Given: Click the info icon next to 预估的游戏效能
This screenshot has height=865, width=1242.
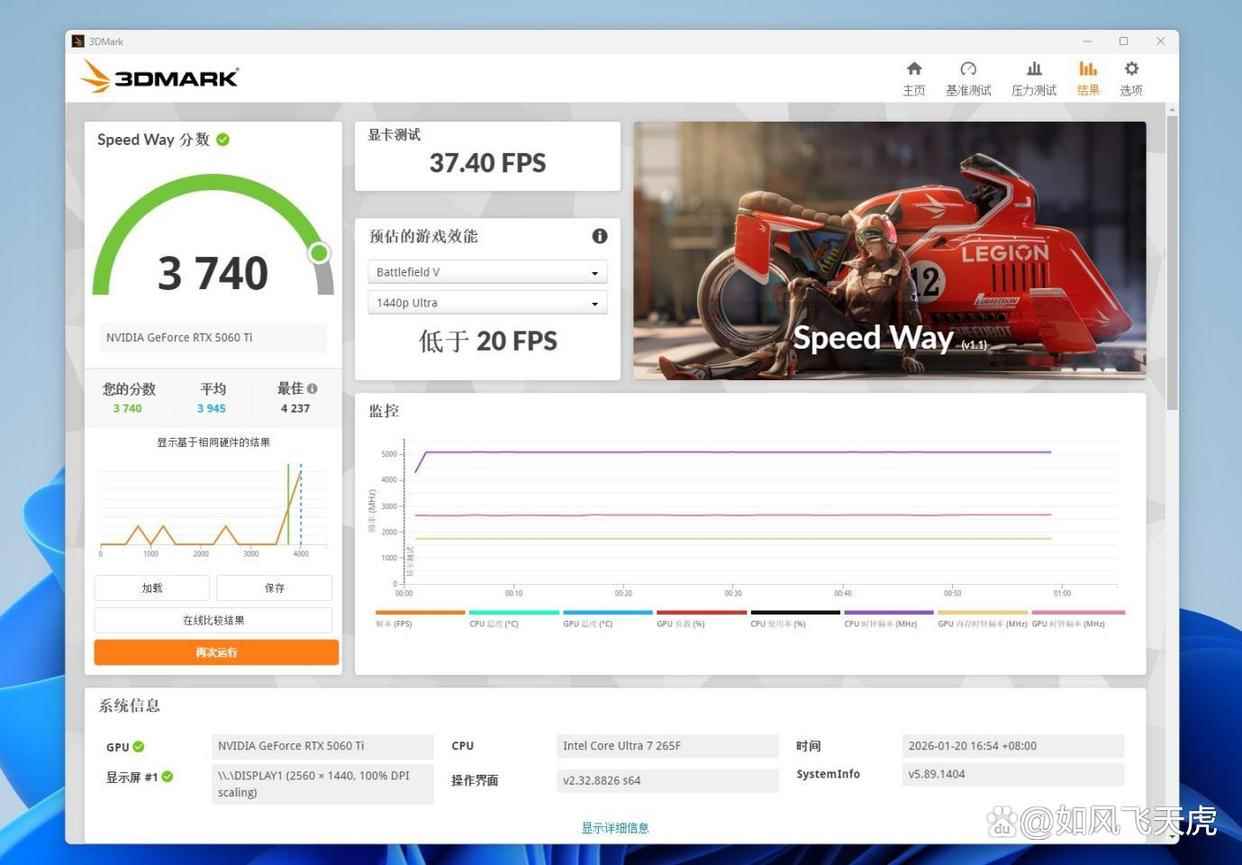Looking at the screenshot, I should [599, 236].
